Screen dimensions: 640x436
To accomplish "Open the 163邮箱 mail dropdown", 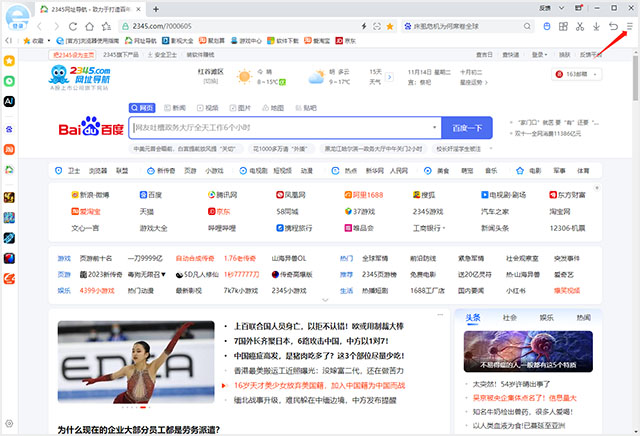I will 577,74.
